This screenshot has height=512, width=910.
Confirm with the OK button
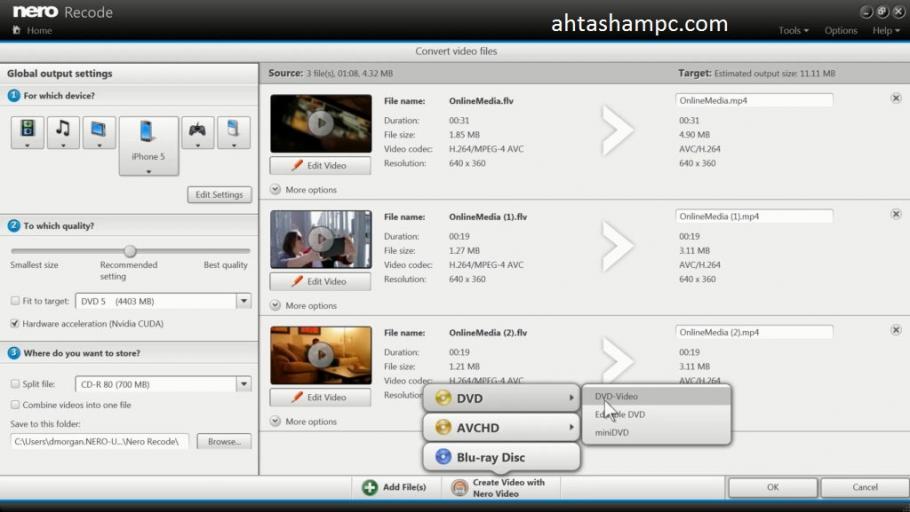click(x=772, y=487)
